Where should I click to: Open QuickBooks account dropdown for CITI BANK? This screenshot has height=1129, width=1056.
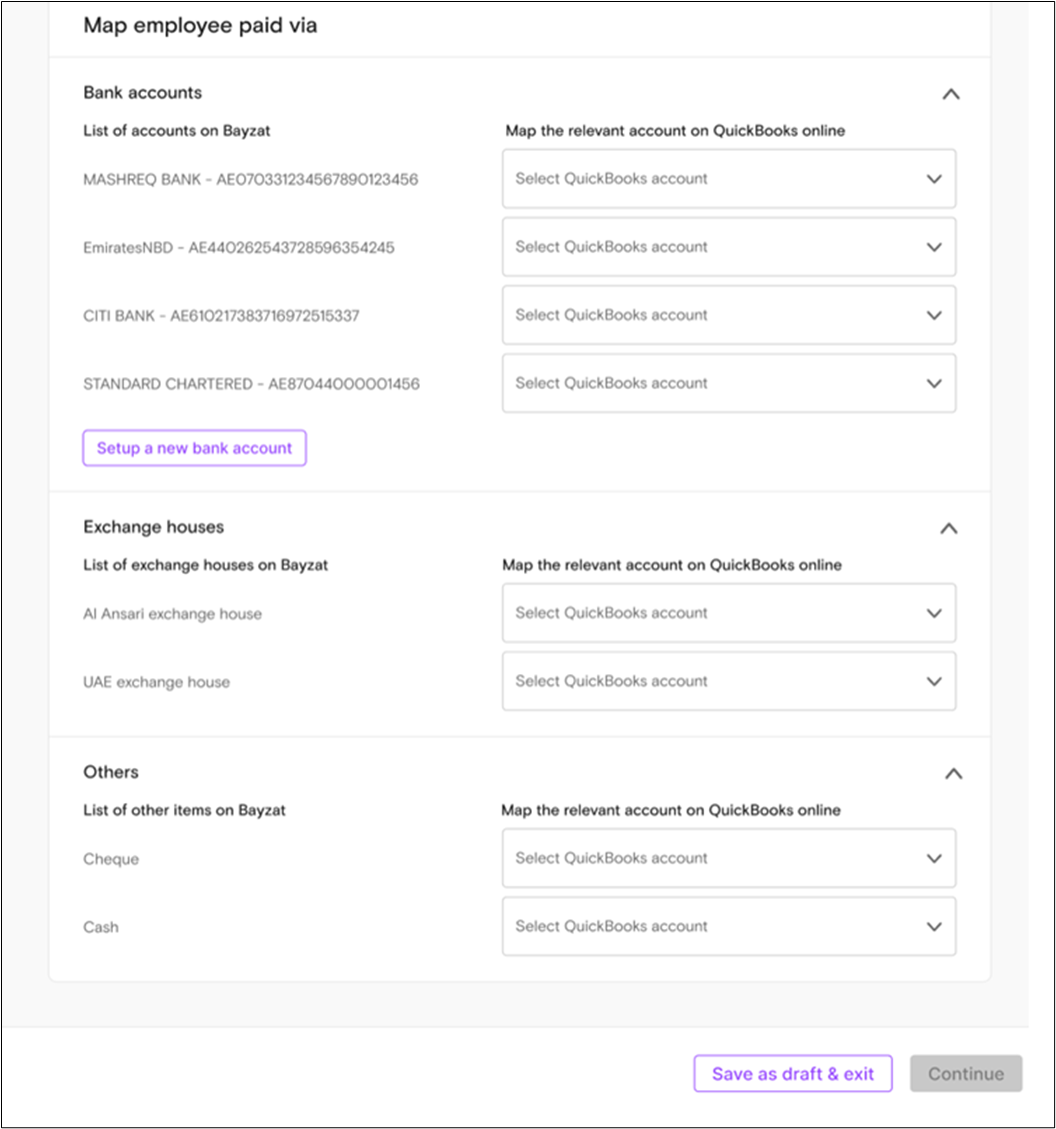[729, 315]
